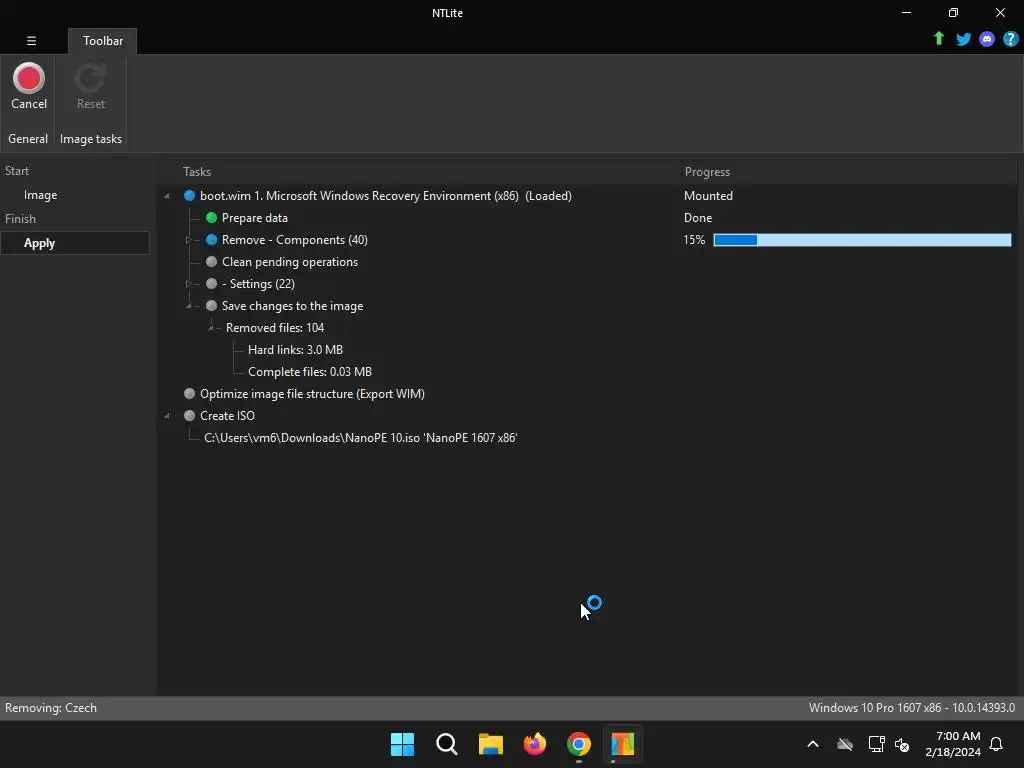Launch Firefox from taskbar
This screenshot has height=768, width=1024.
point(535,744)
